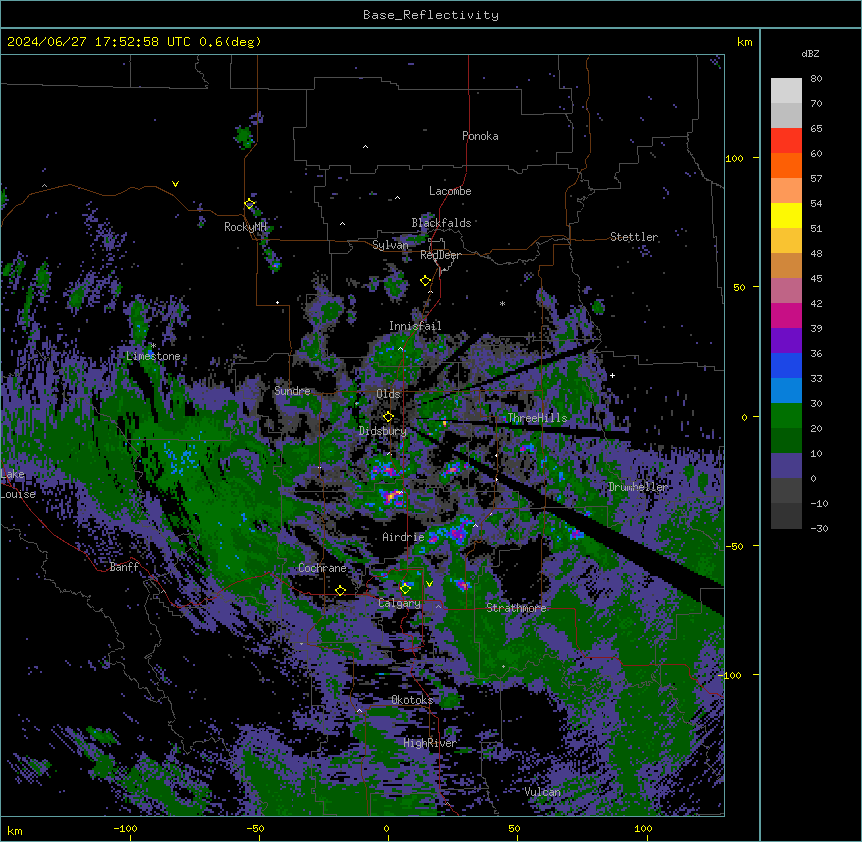Screen dimensions: 862x842
Task: Click the Innisfail city label
Action: click(415, 326)
